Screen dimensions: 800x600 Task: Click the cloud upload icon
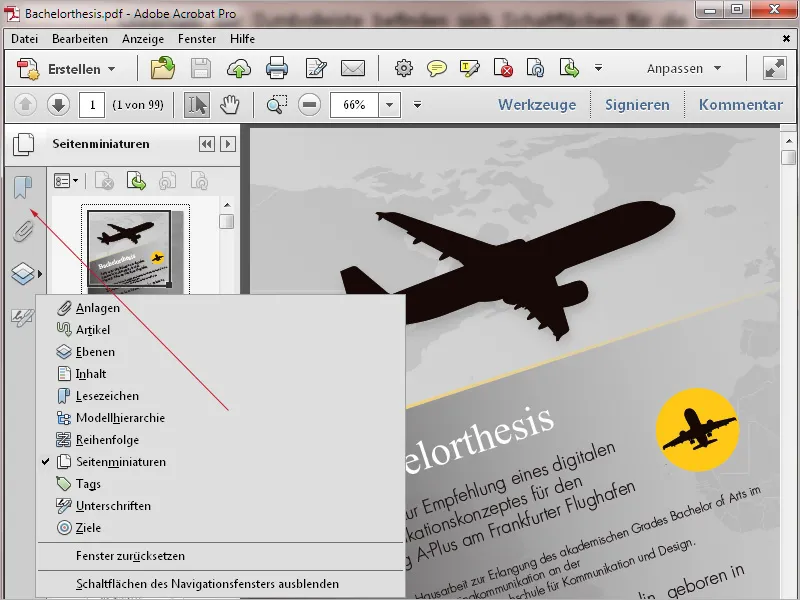coord(238,68)
